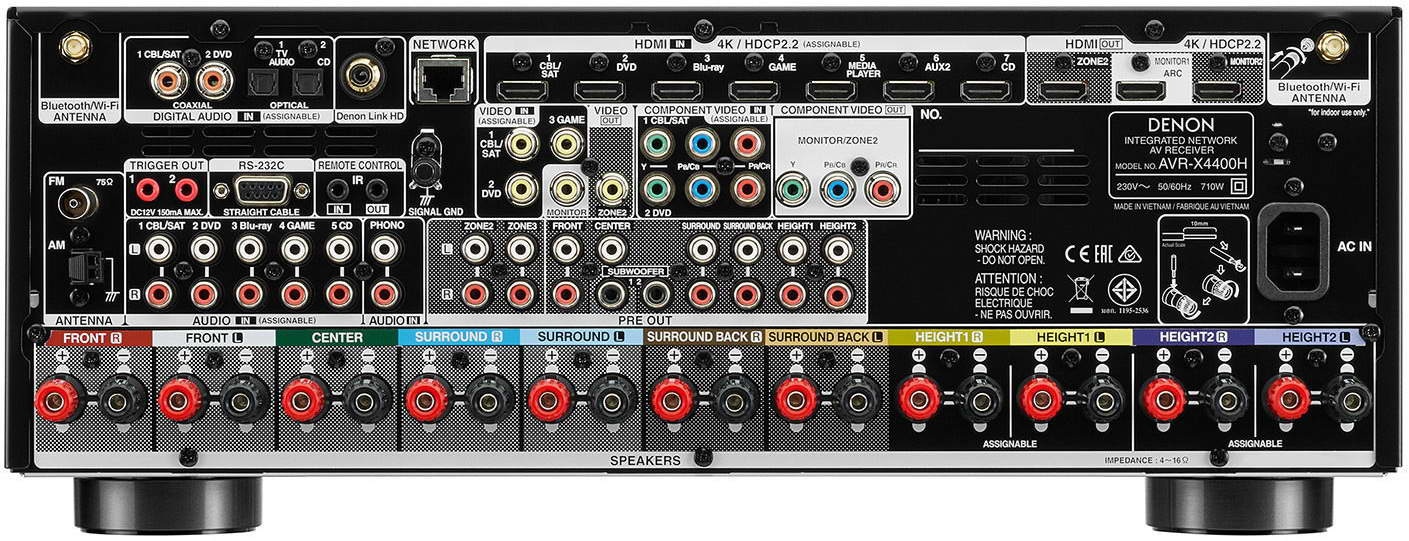Image resolution: width=1409 pixels, height=541 pixels.
Task: Click the FM 75Ω antenna connector
Action: [78, 202]
